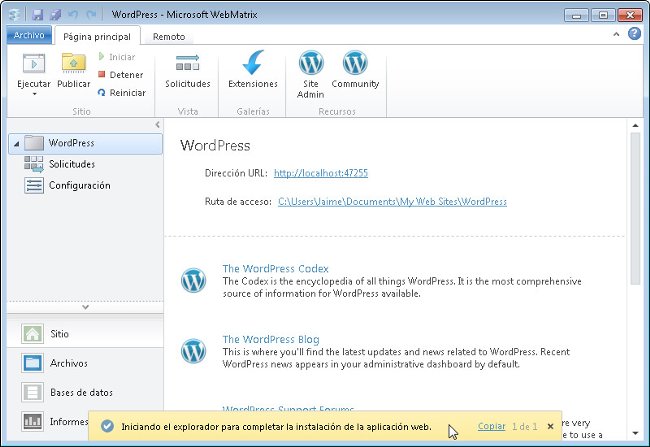Click the notification checkmark icon
Image resolution: width=650 pixels, height=447 pixels.
107,426
